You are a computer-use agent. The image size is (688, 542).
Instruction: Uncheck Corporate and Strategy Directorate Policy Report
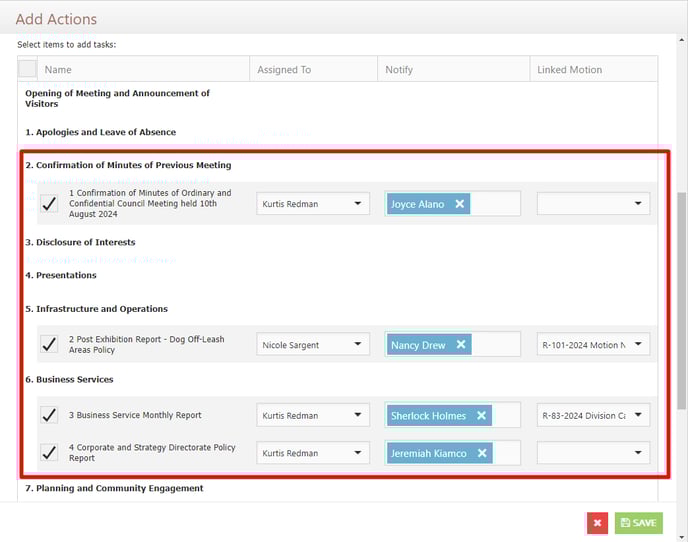(49, 452)
